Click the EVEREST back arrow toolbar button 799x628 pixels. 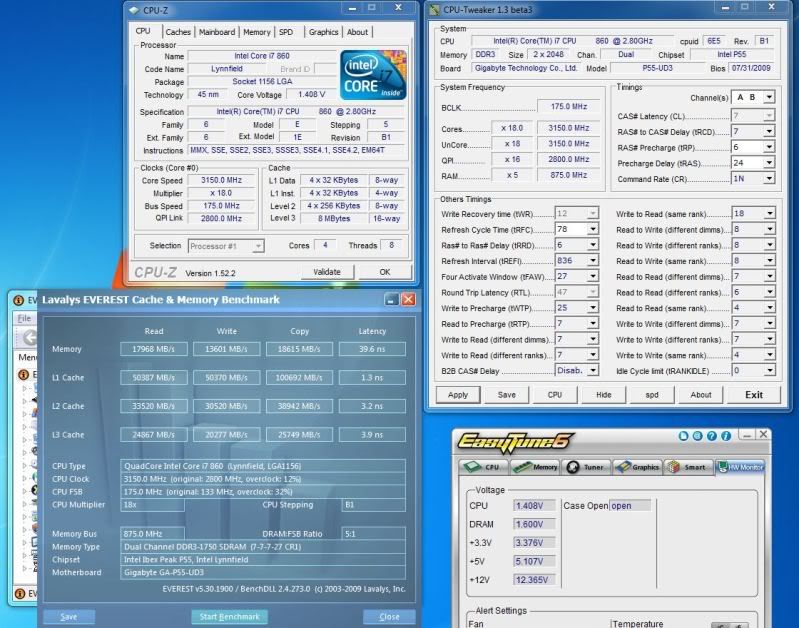30,337
